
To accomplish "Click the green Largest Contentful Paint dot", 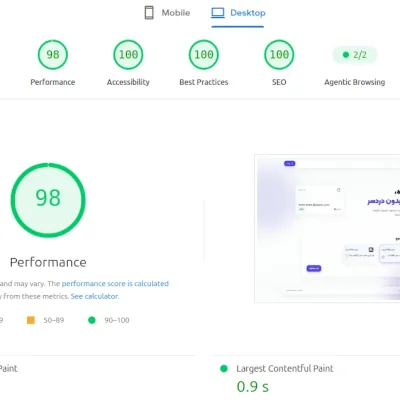I will 224,369.
